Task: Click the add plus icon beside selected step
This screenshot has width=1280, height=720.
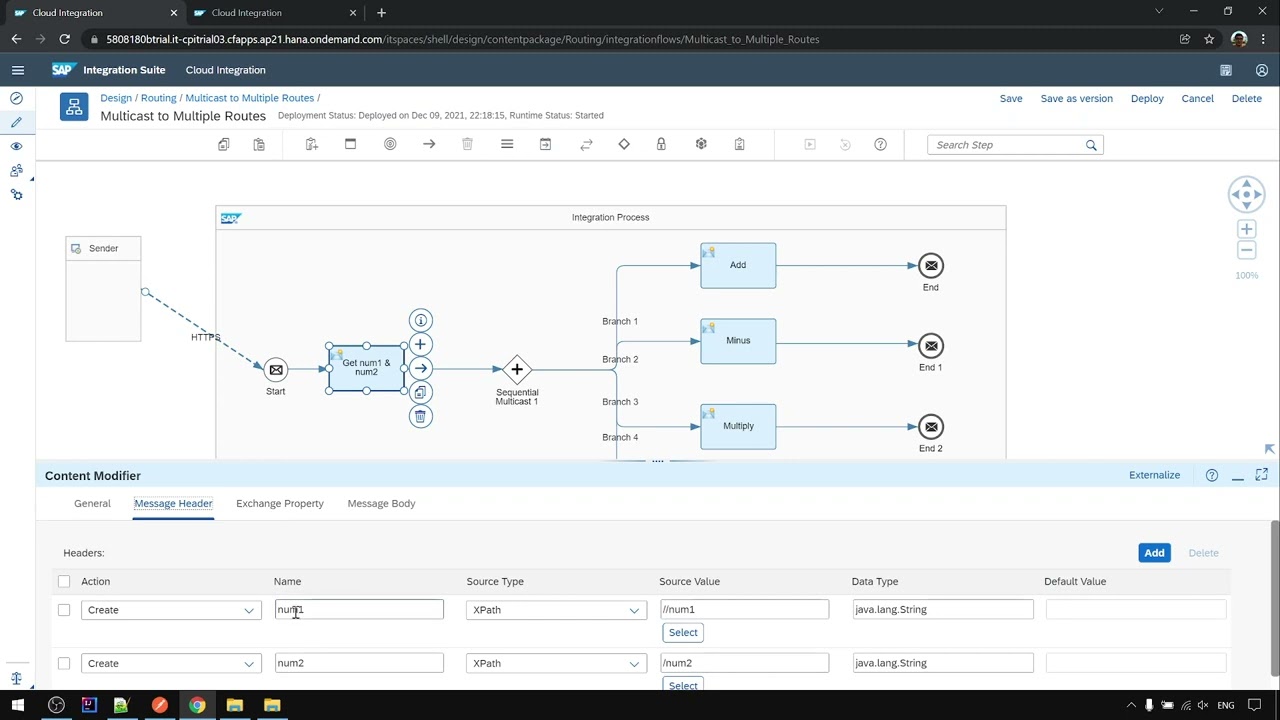Action: click(x=420, y=344)
